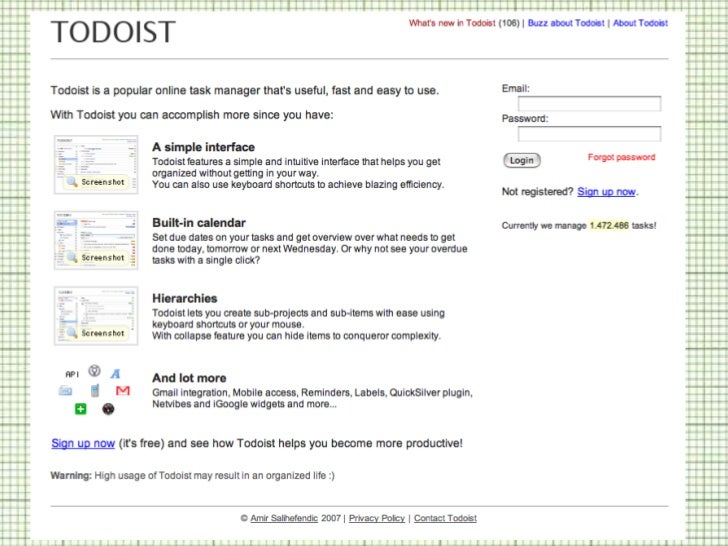Click the Built-in calendar heading
728x546 pixels.
199,223
